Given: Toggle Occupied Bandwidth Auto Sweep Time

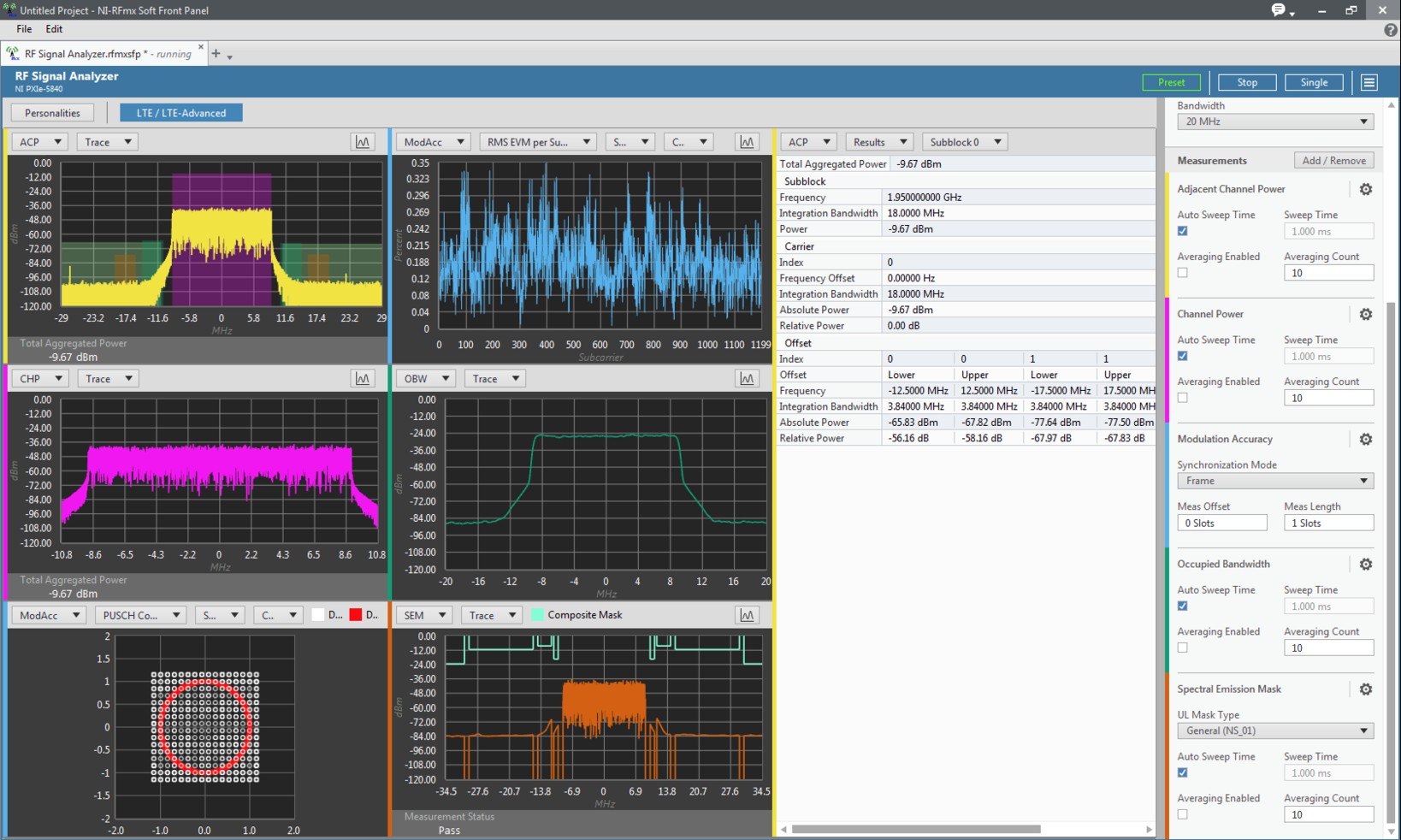Looking at the screenshot, I should (1182, 606).
